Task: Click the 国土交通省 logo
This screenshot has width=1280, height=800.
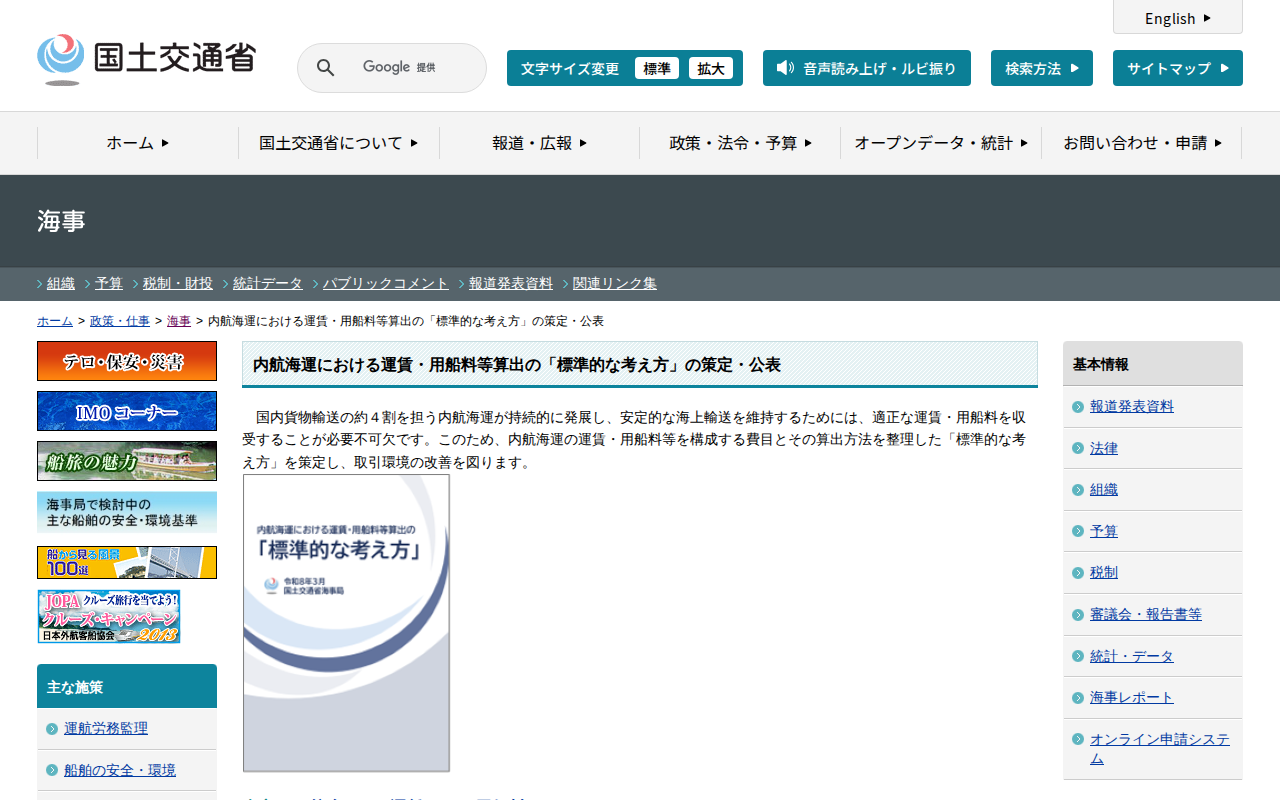Action: pos(146,59)
